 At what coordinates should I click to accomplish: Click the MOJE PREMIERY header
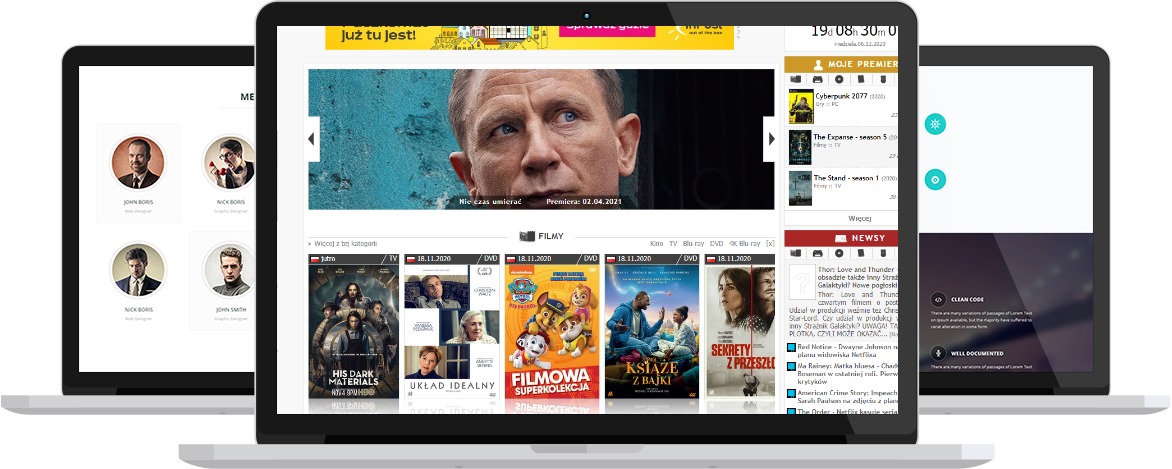(x=841, y=64)
